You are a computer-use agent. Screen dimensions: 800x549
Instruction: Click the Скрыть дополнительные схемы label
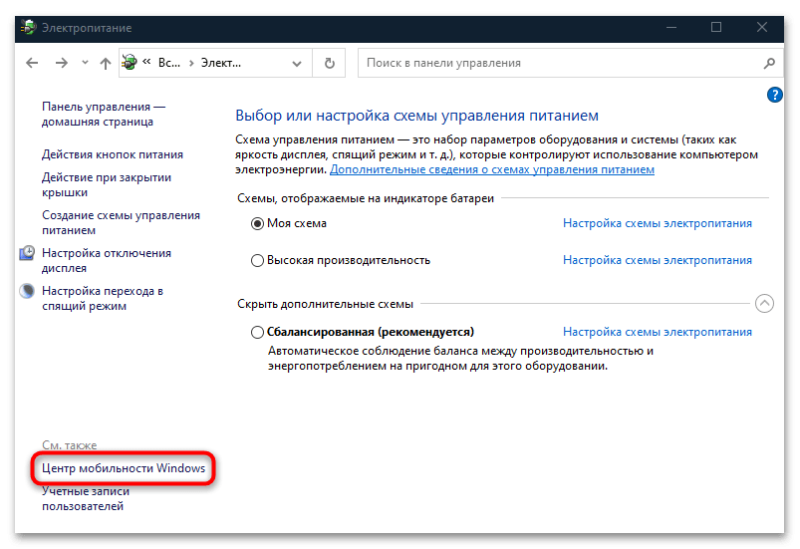click(325, 304)
